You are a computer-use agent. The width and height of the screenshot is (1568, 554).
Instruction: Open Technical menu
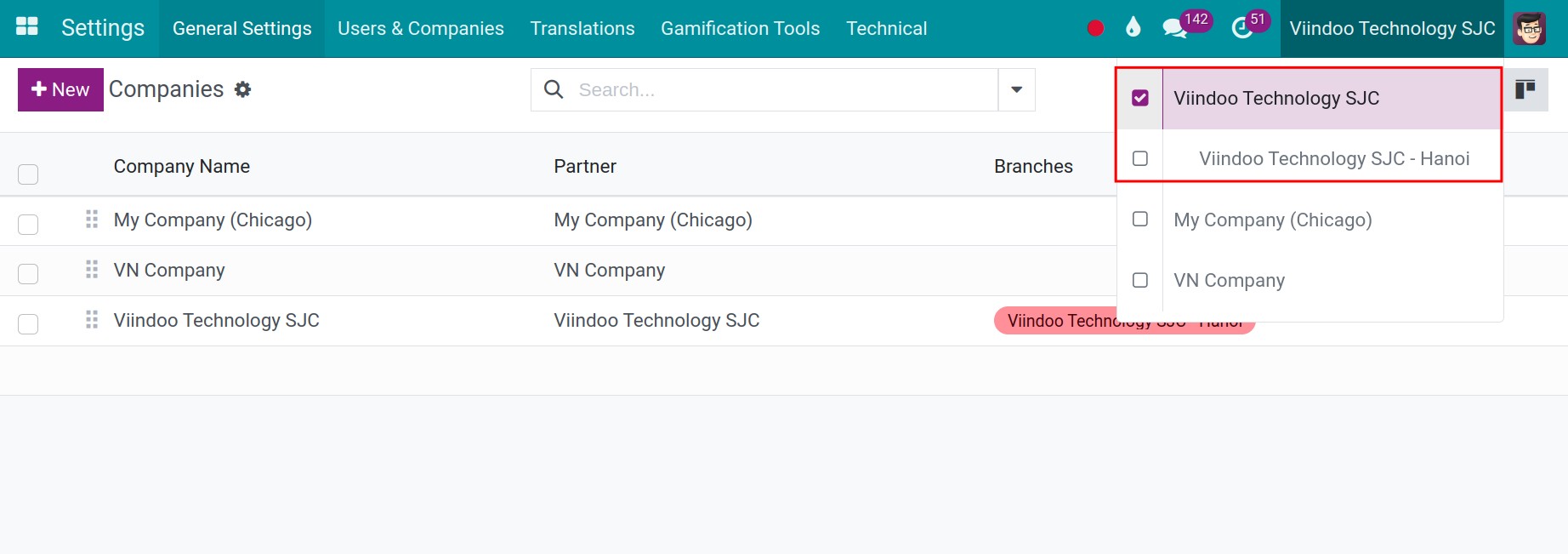pyautogui.click(x=887, y=28)
